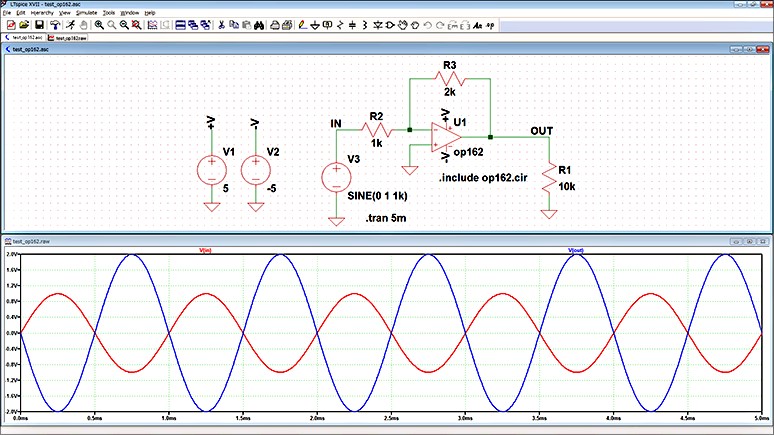
Task: Click the .tran 5m directive text
Action: pos(385,216)
